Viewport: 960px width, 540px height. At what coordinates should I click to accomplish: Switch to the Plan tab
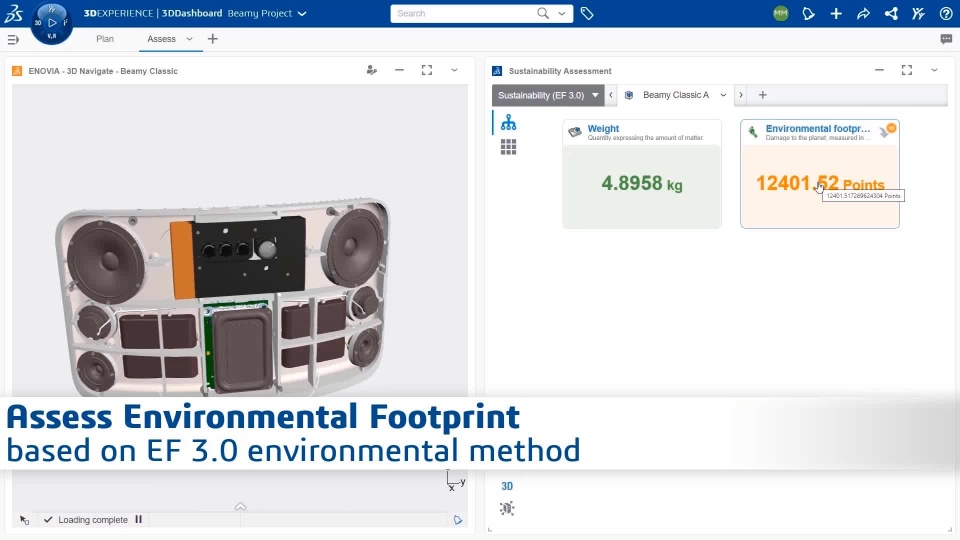(x=105, y=39)
